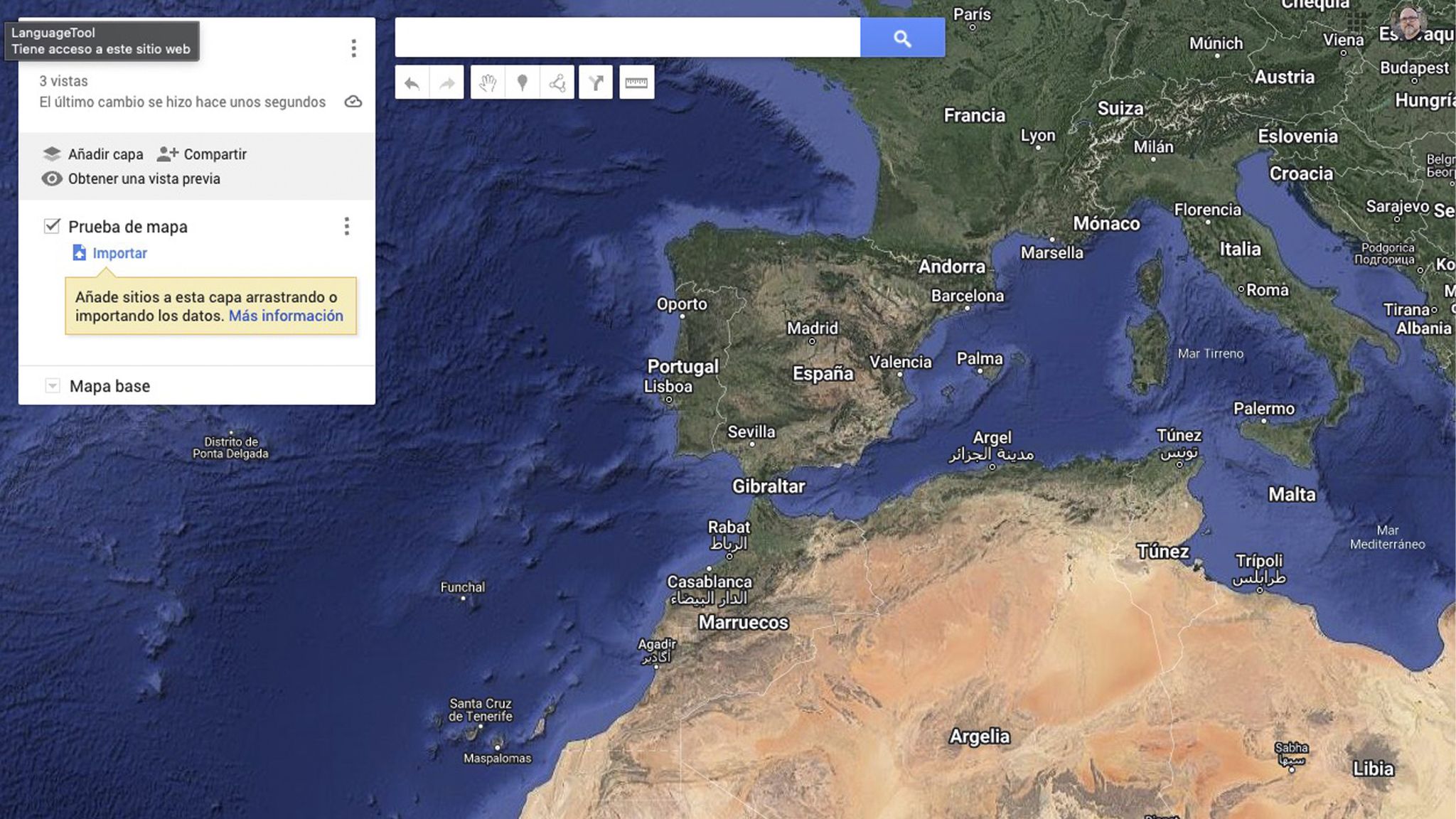The height and width of the screenshot is (819, 1456).
Task: Uncheck the Prueba de mapa layer
Action: (x=50, y=226)
